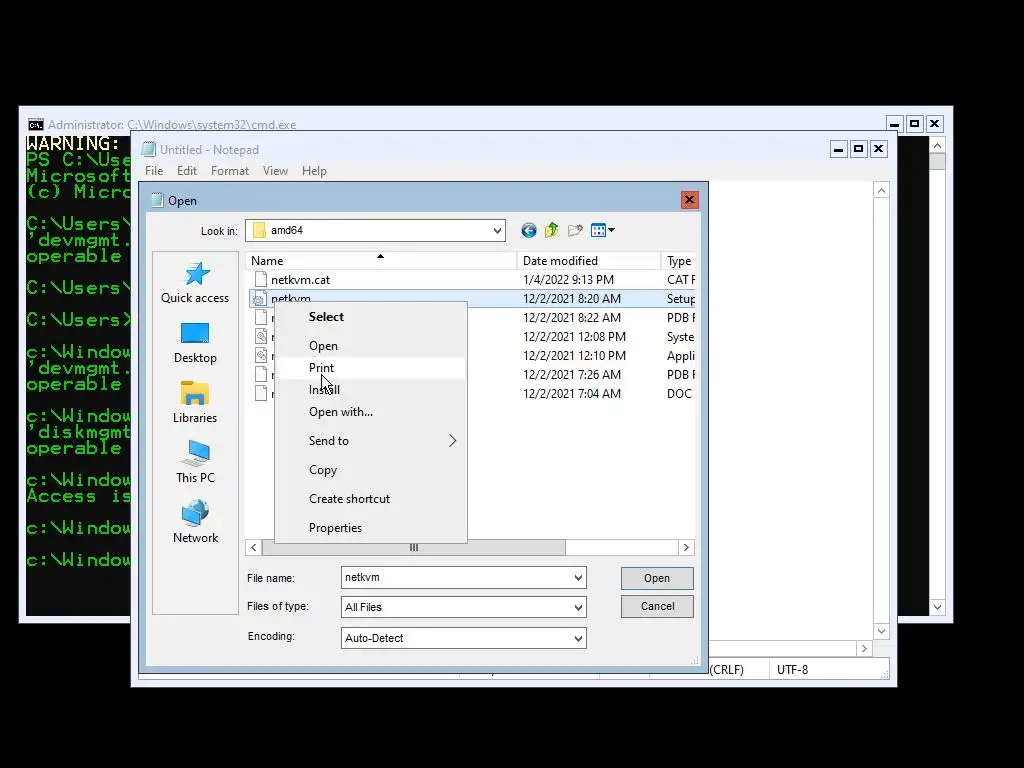Screen dimensions: 1024x768
Task: Open Notepad's Format menu
Action: tap(230, 170)
